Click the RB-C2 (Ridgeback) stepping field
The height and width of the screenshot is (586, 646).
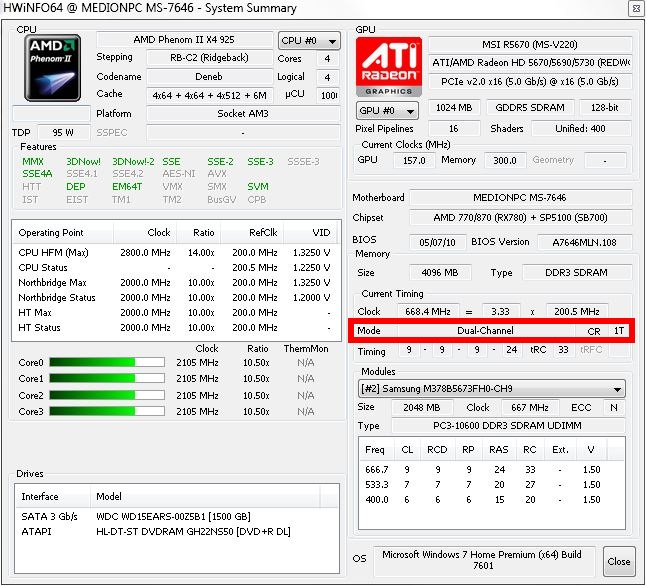point(209,57)
